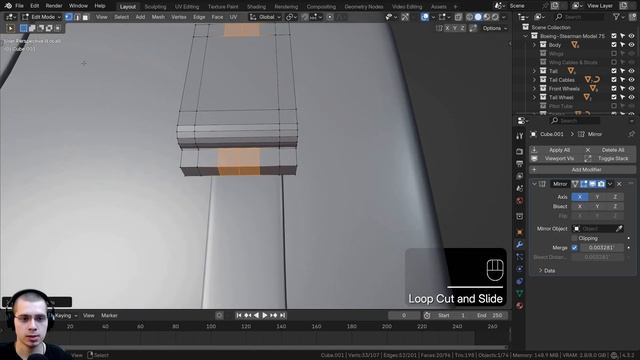Select vertex select mode icon
640x360 pixels.
pyautogui.click(x=69, y=17)
